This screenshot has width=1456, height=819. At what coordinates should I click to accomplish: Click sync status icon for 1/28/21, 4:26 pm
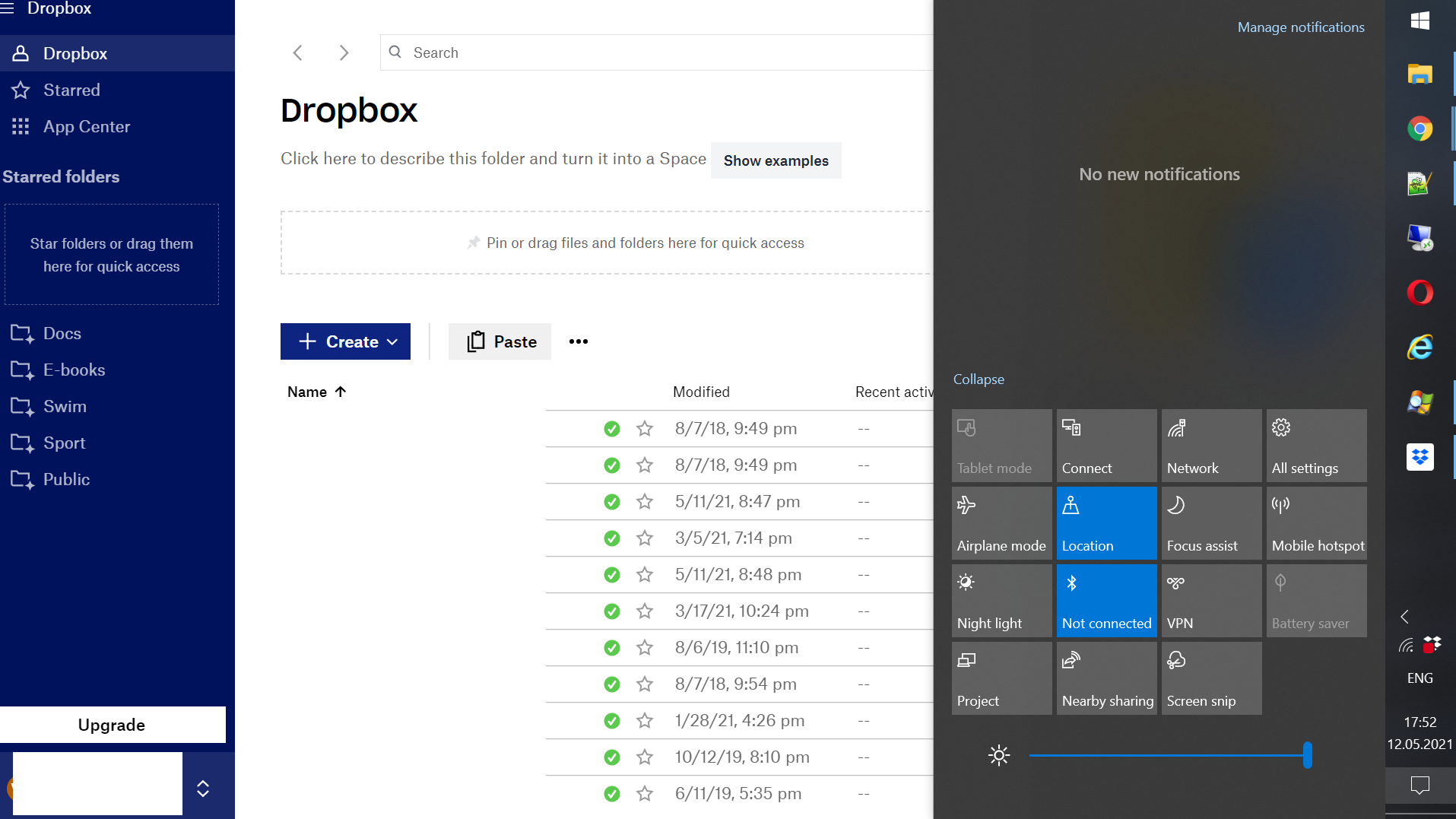[612, 721]
